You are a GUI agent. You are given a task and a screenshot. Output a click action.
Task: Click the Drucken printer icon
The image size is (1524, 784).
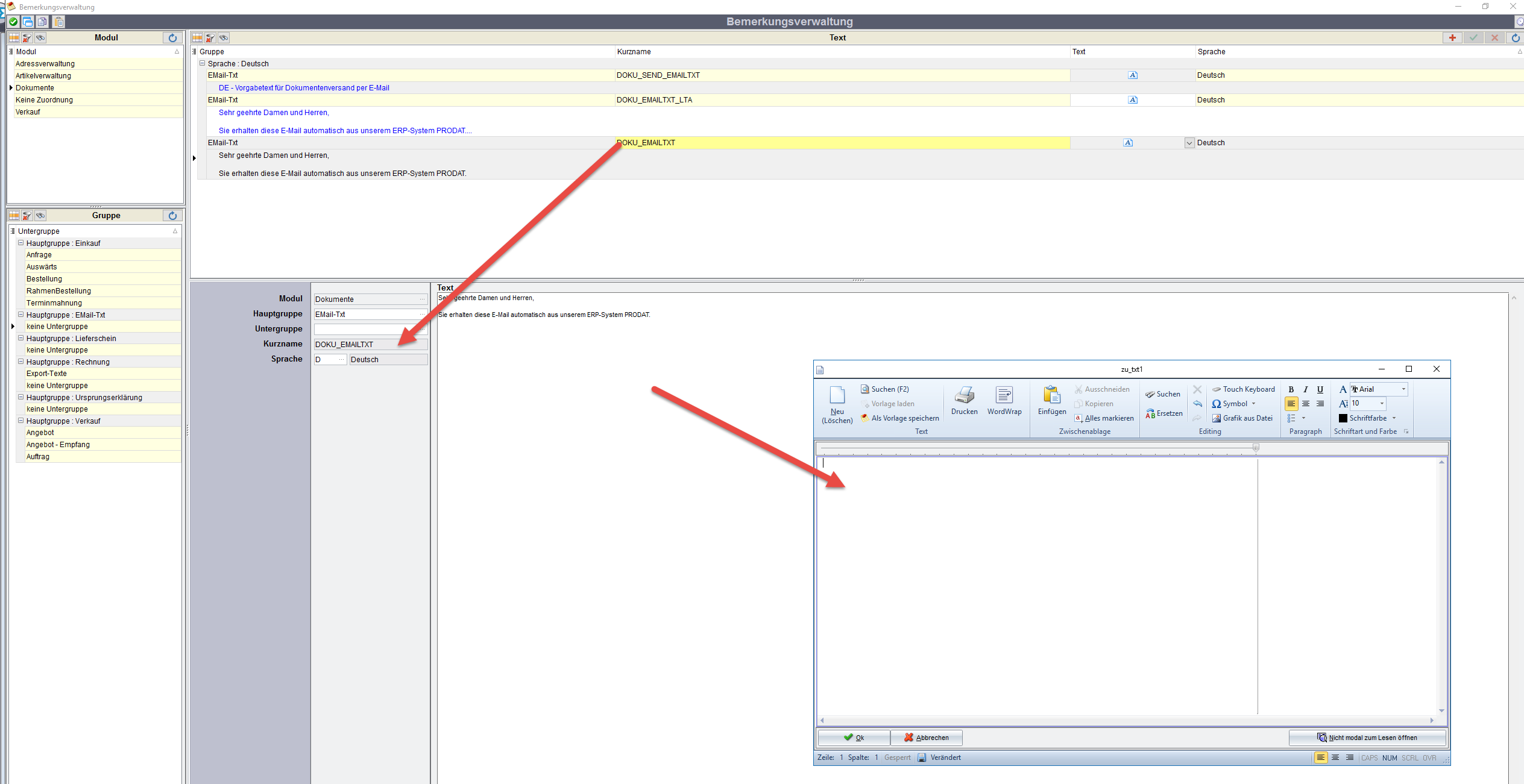tap(964, 396)
